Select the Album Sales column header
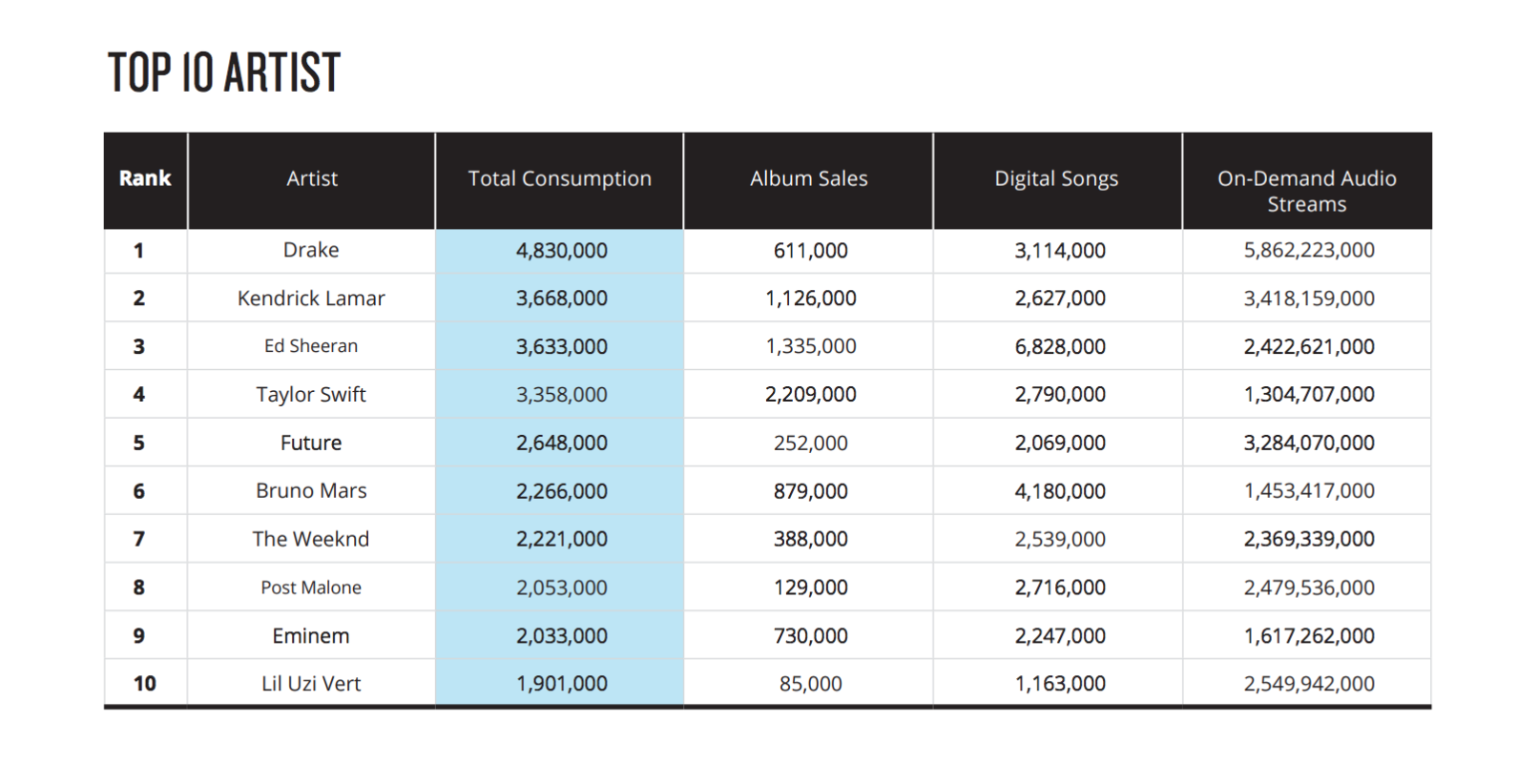The width and height of the screenshot is (1538, 784). pos(808,178)
